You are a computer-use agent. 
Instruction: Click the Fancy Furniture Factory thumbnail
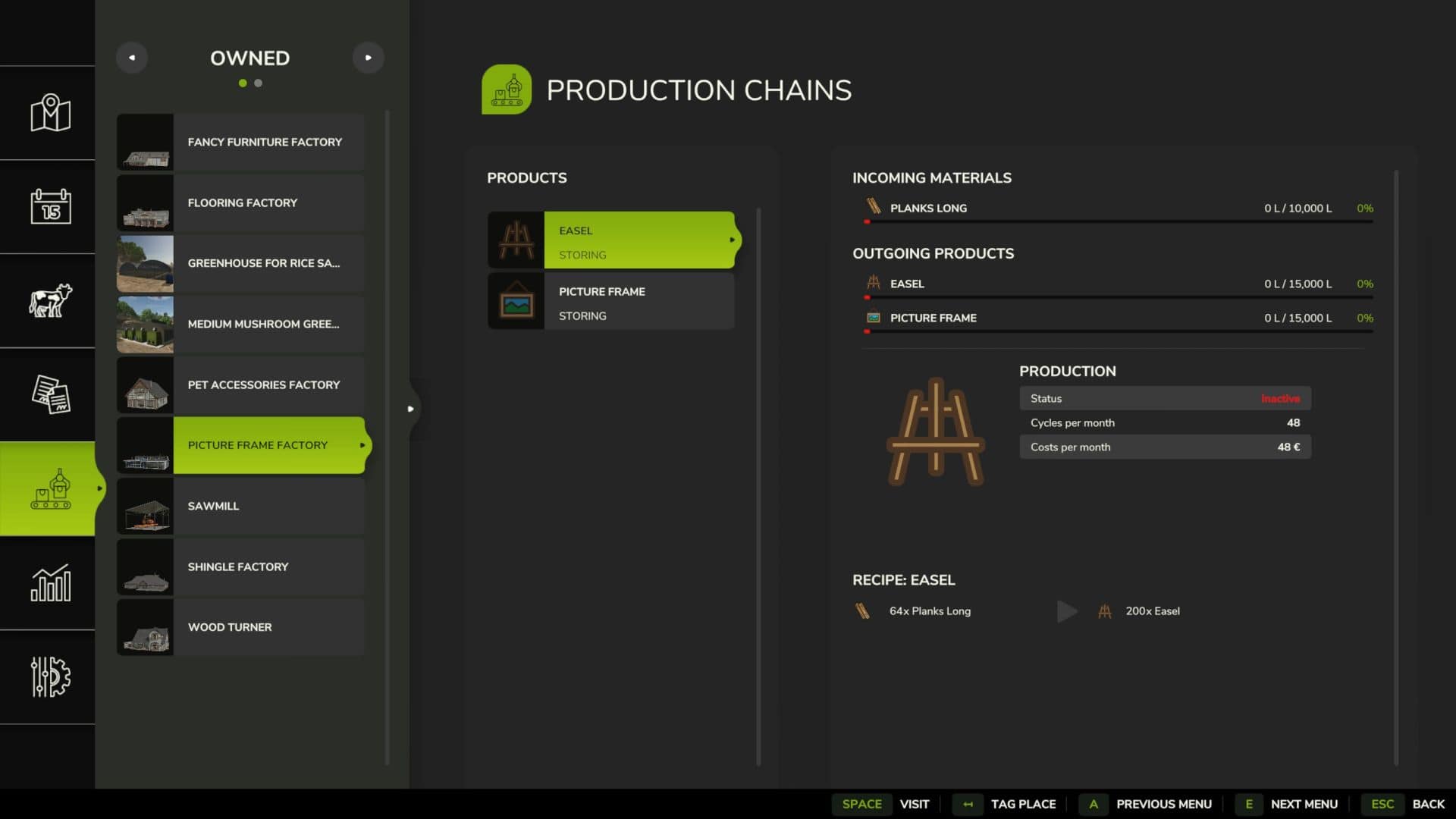(146, 143)
